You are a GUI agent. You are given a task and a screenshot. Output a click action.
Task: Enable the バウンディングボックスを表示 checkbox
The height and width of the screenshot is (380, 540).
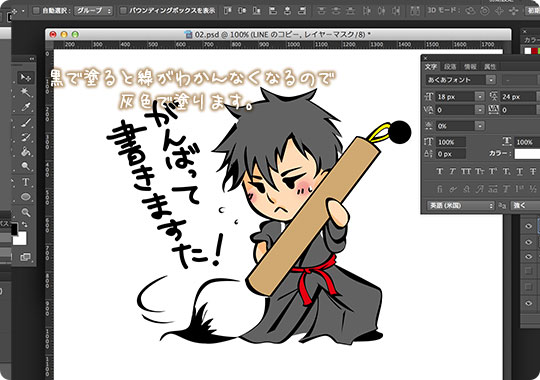pos(123,11)
